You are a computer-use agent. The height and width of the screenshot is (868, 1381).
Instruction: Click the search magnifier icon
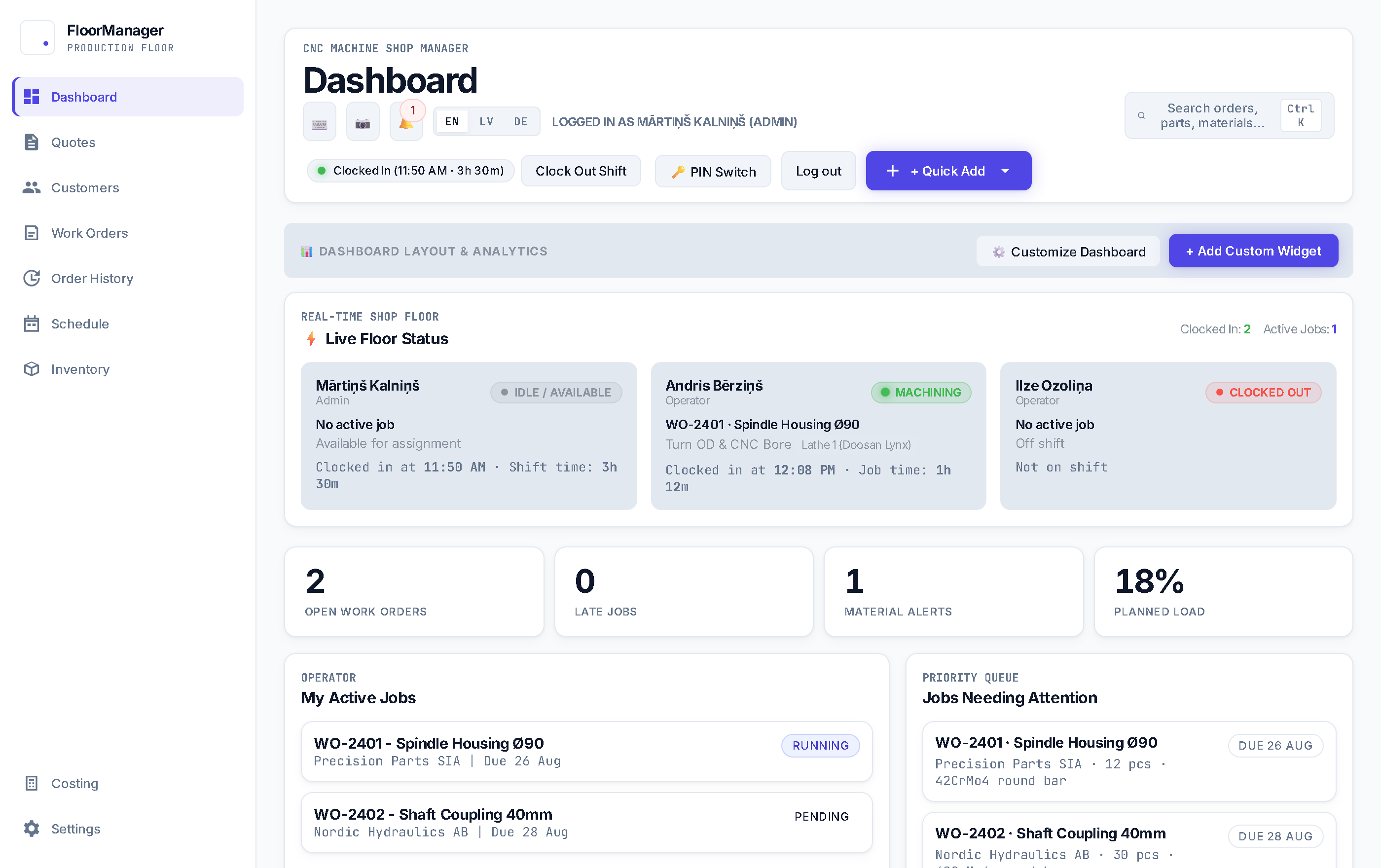1141,115
